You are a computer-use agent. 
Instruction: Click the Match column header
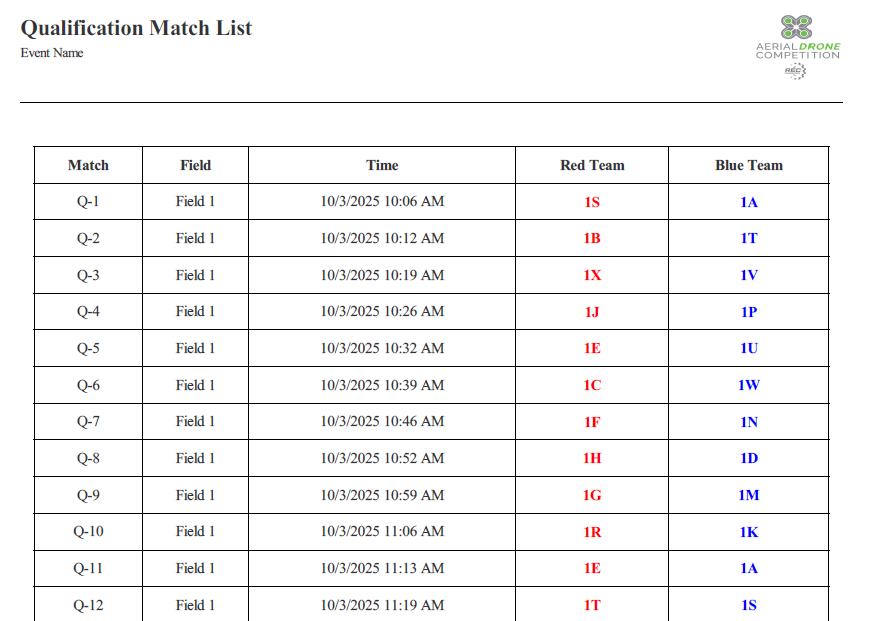point(88,165)
